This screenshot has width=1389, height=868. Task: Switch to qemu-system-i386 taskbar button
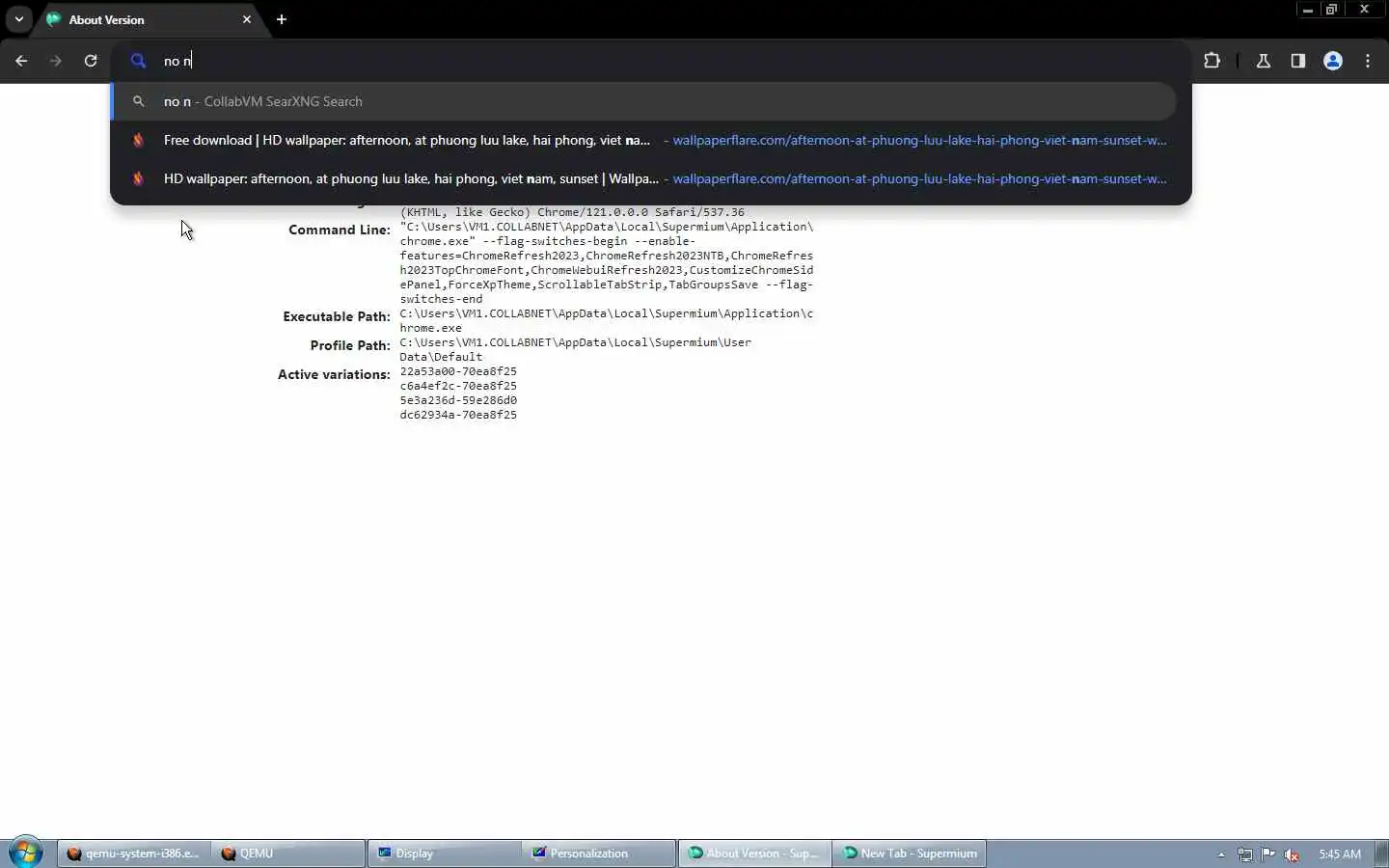pos(134,854)
